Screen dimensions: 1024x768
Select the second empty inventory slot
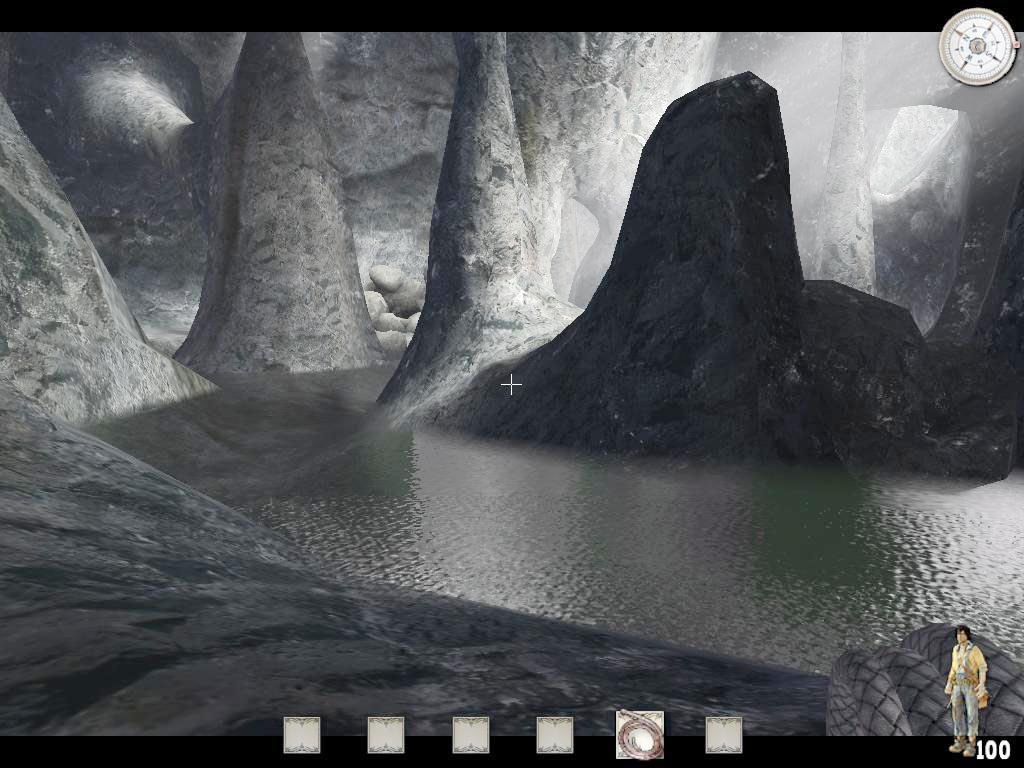coord(386,735)
